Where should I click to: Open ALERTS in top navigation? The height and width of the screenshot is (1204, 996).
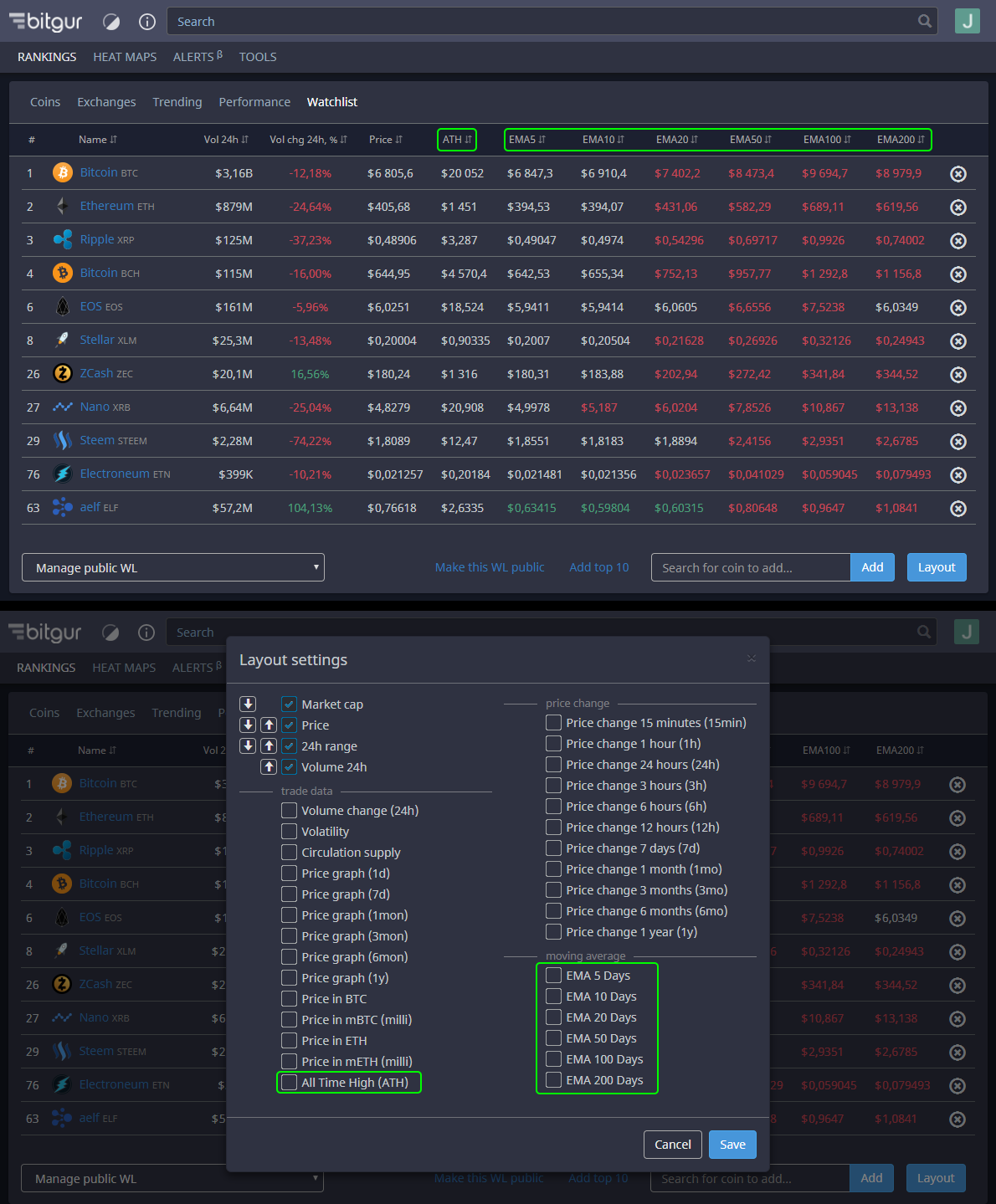click(x=198, y=57)
